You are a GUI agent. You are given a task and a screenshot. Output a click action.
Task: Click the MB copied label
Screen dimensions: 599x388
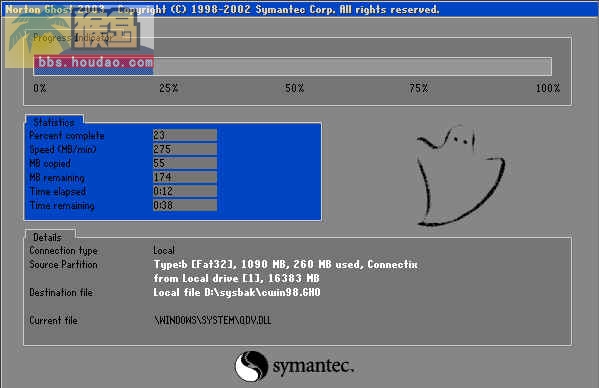click(x=50, y=163)
